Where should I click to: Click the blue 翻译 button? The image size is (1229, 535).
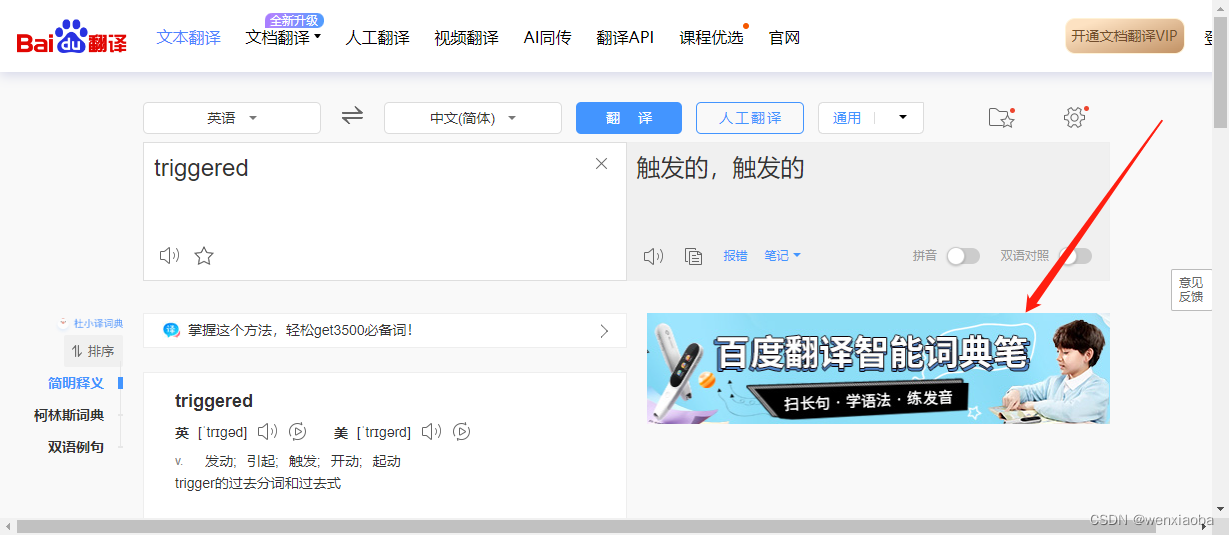tap(629, 118)
